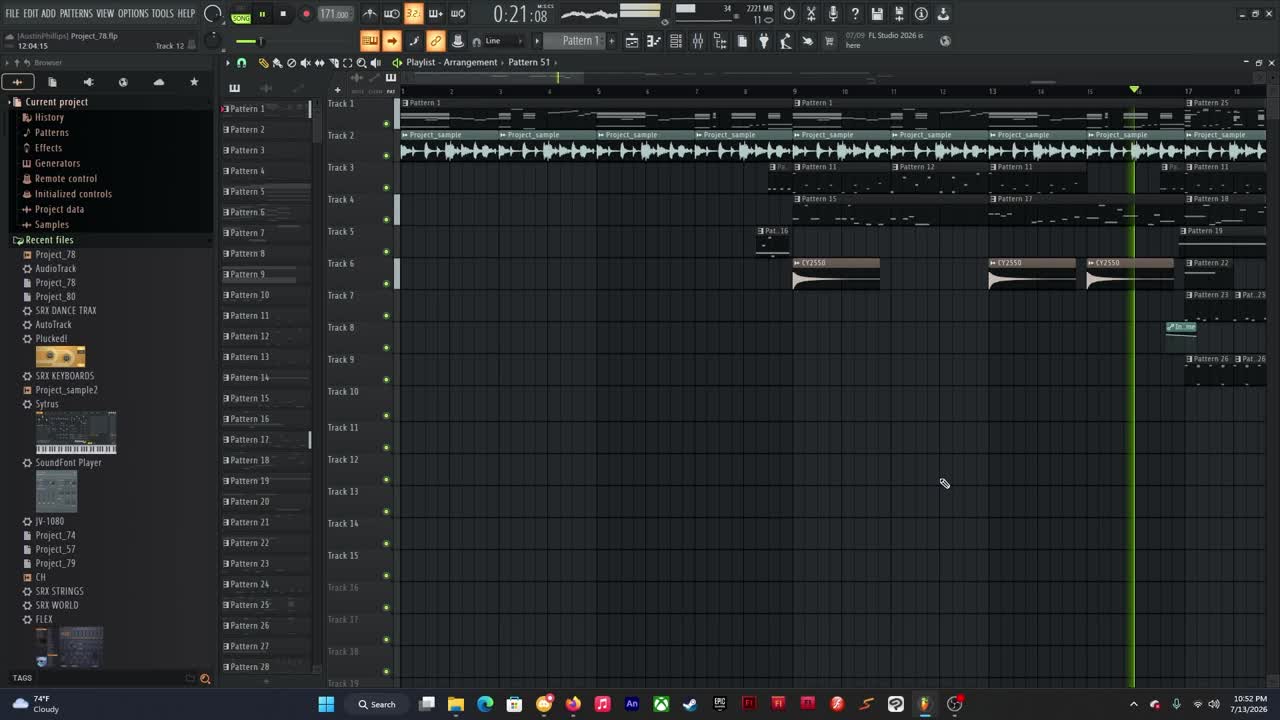Click the one-click recording microphone icon

click(x=833, y=14)
